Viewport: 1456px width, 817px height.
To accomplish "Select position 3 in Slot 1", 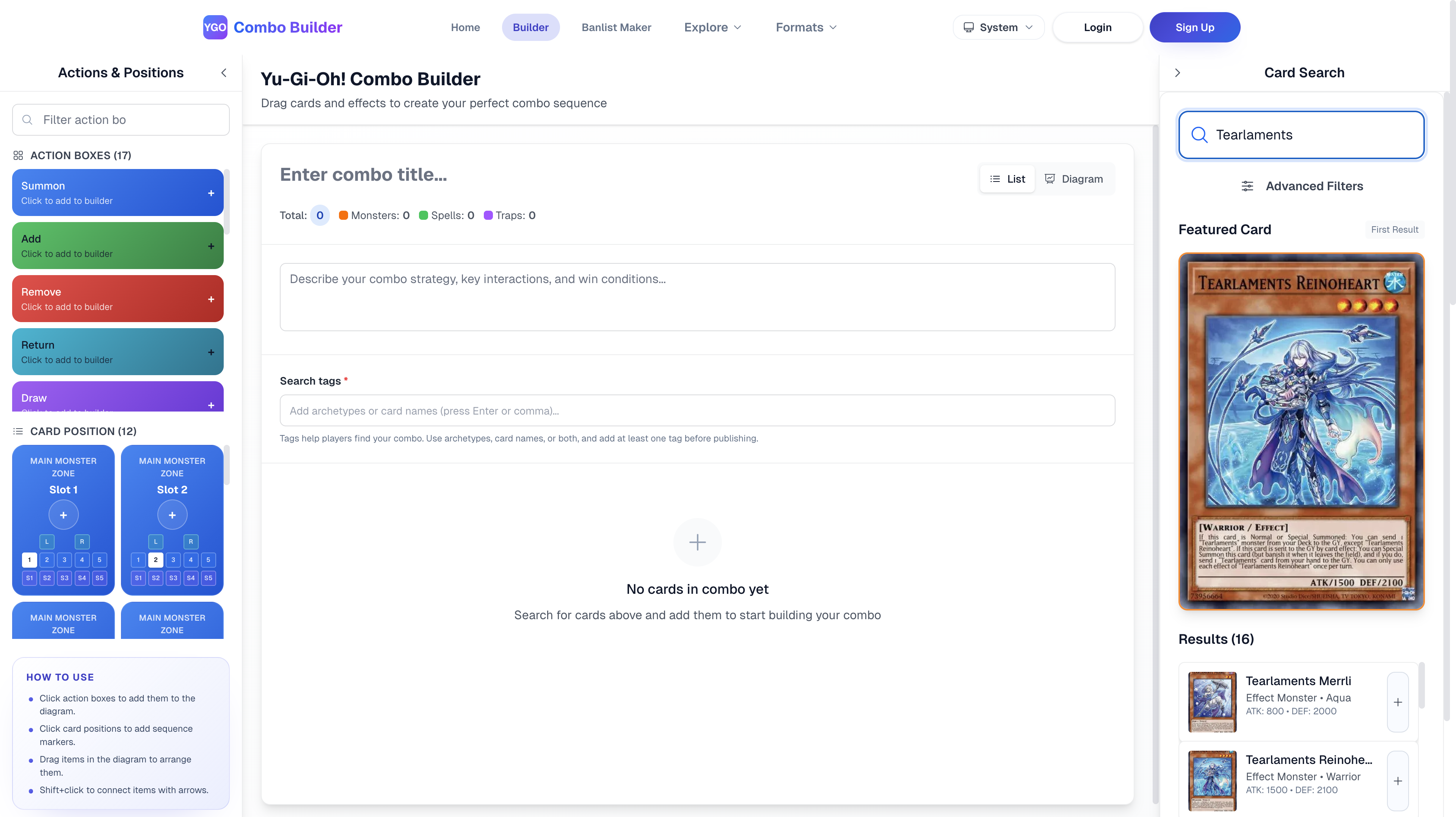I will [x=64, y=560].
